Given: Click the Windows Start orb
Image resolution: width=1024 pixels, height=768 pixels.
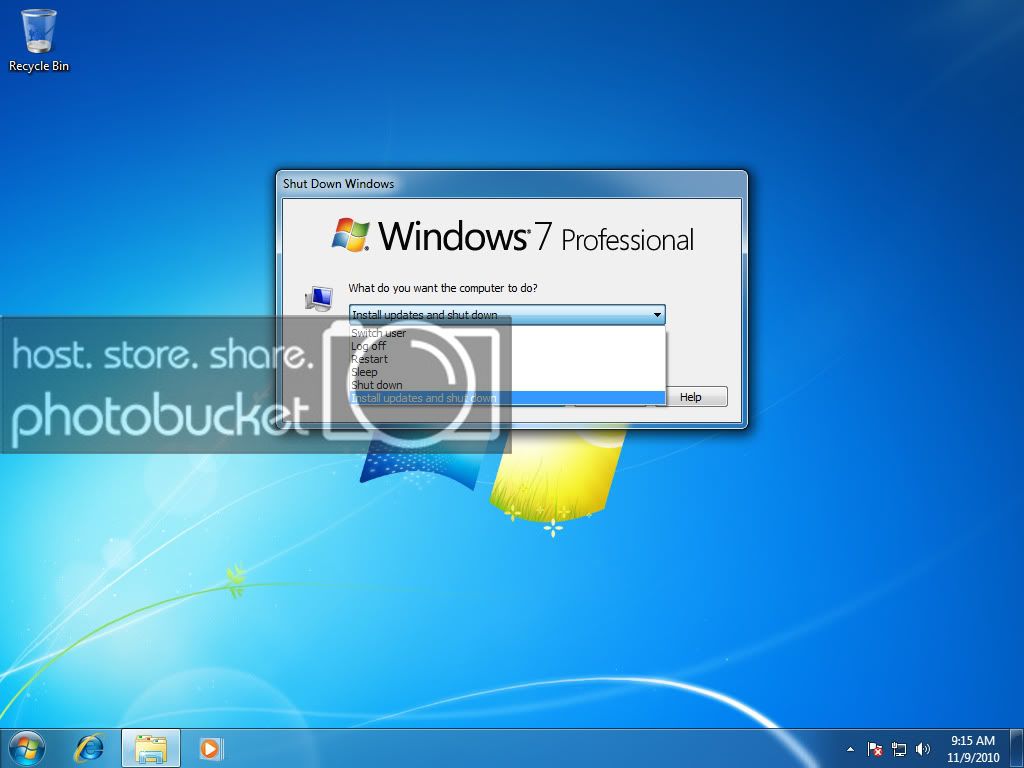Looking at the screenshot, I should (x=27, y=747).
